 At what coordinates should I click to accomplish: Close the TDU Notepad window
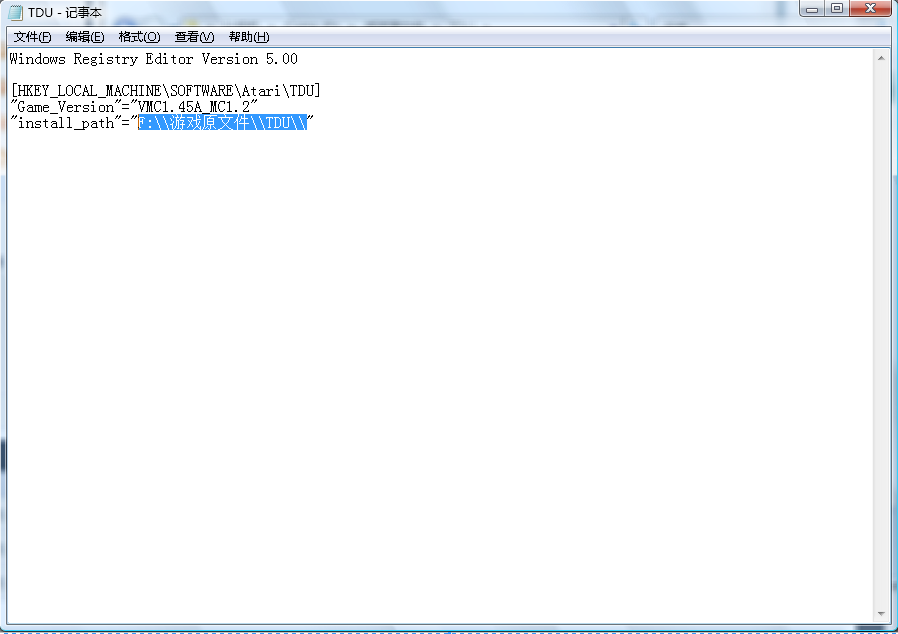point(871,9)
